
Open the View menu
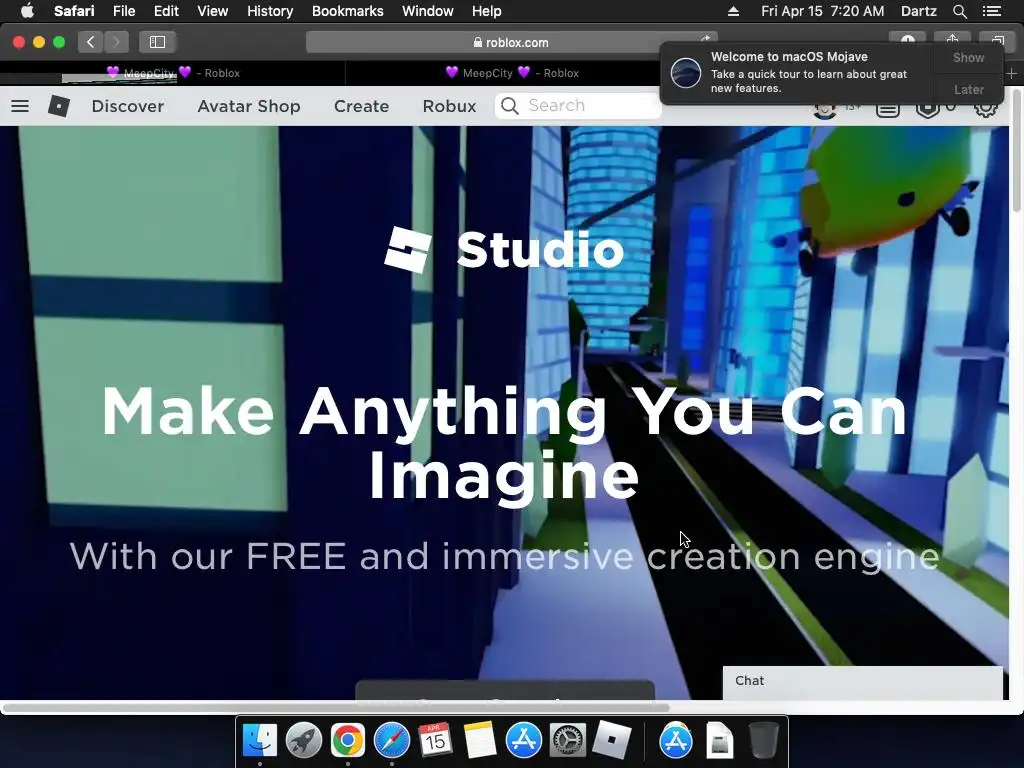tap(213, 11)
